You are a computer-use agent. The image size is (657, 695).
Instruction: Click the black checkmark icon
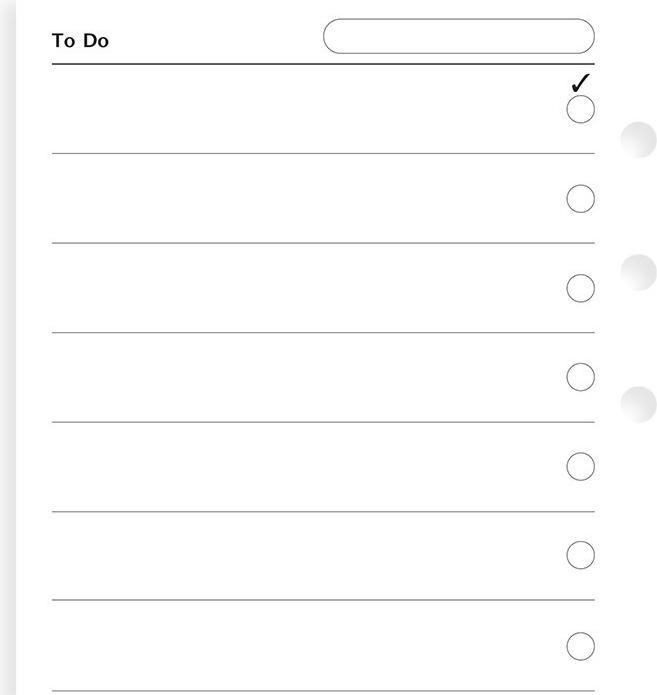581,83
